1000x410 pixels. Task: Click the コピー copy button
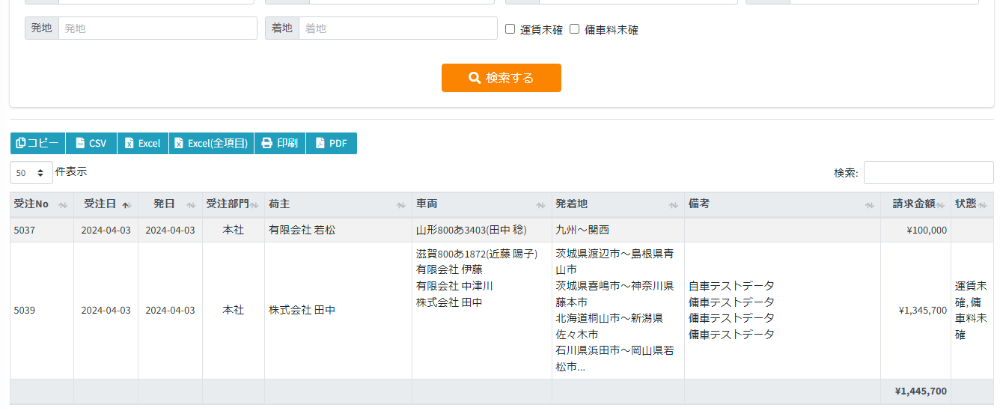(x=38, y=143)
